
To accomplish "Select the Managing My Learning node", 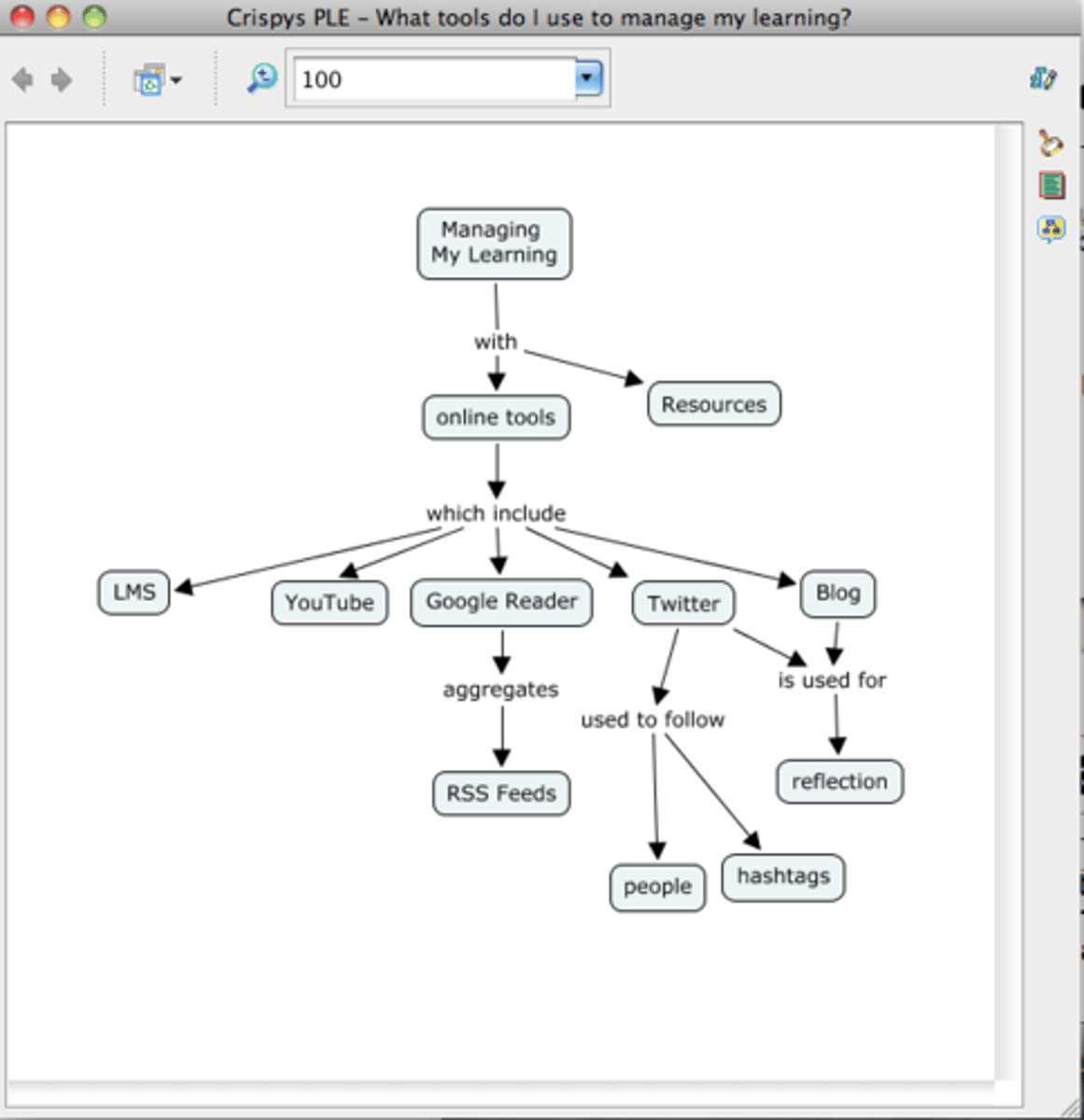I will [x=494, y=244].
